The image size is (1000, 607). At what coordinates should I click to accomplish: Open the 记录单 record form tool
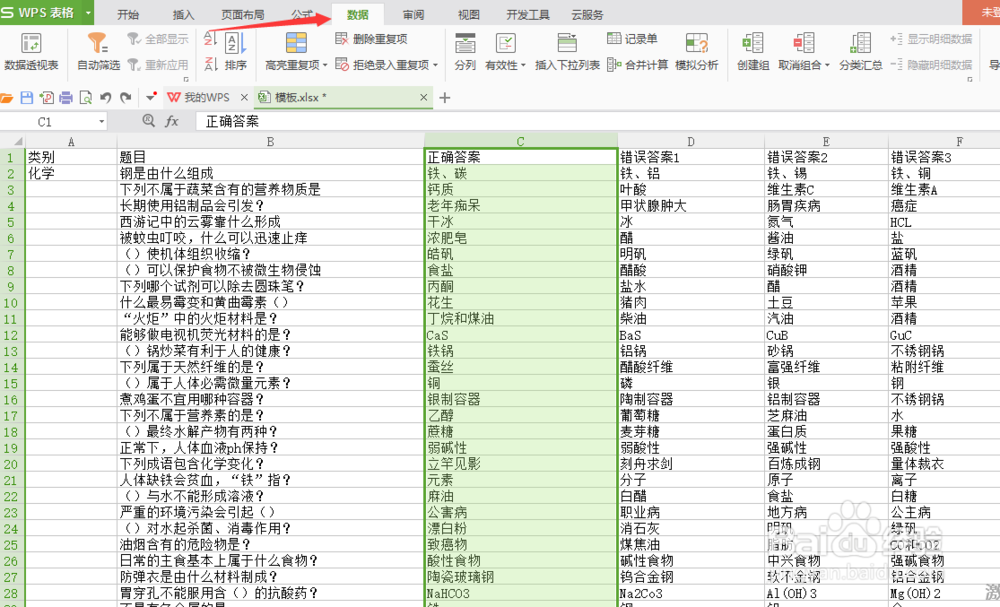pyautogui.click(x=636, y=39)
